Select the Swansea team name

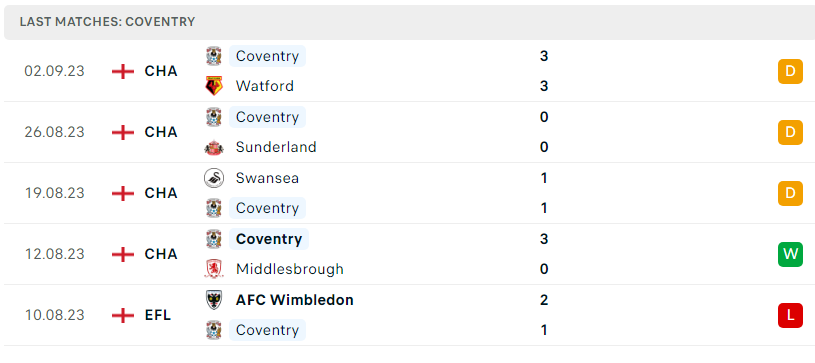[x=267, y=178]
